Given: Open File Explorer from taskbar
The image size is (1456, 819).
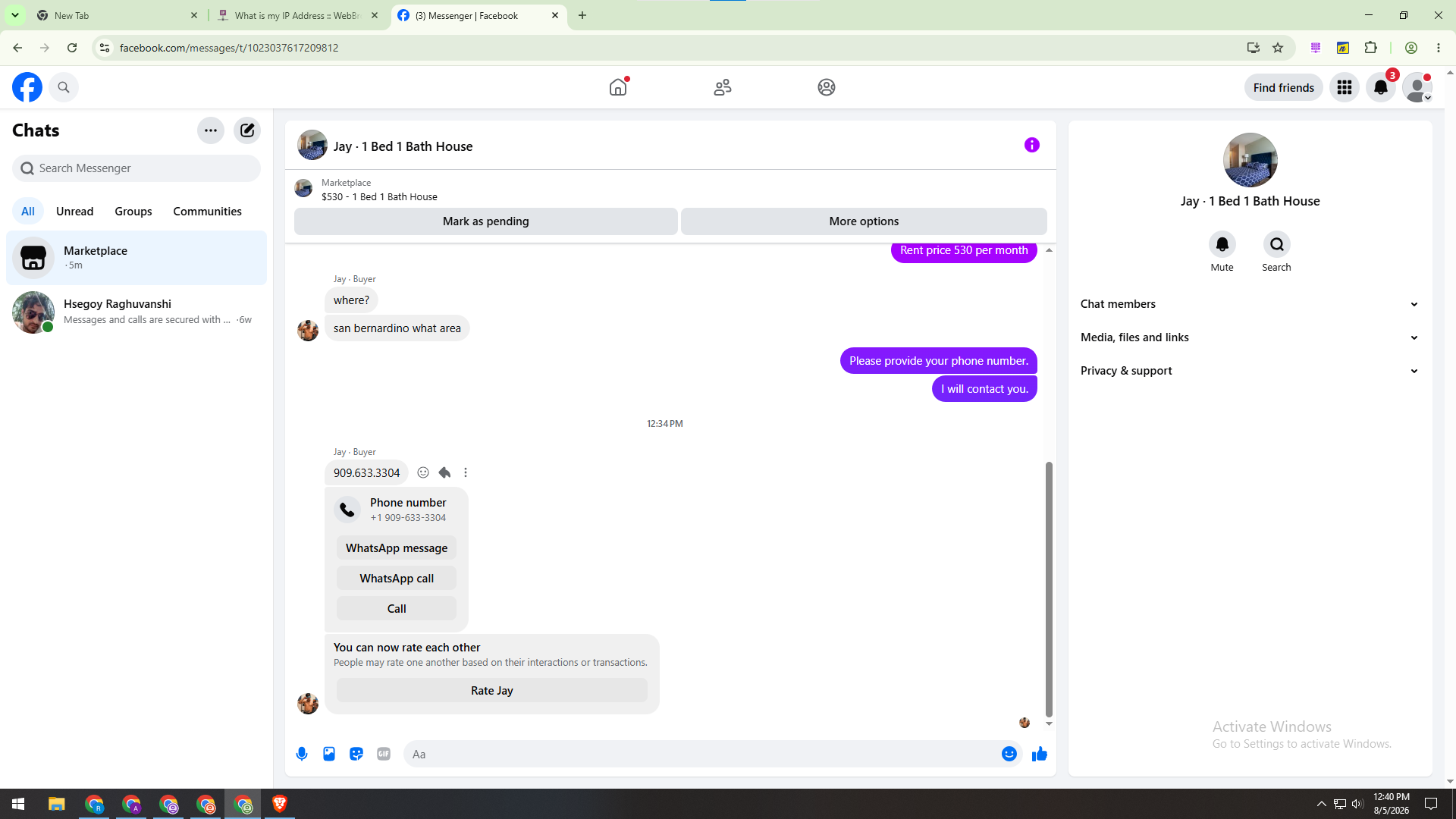Looking at the screenshot, I should (57, 804).
